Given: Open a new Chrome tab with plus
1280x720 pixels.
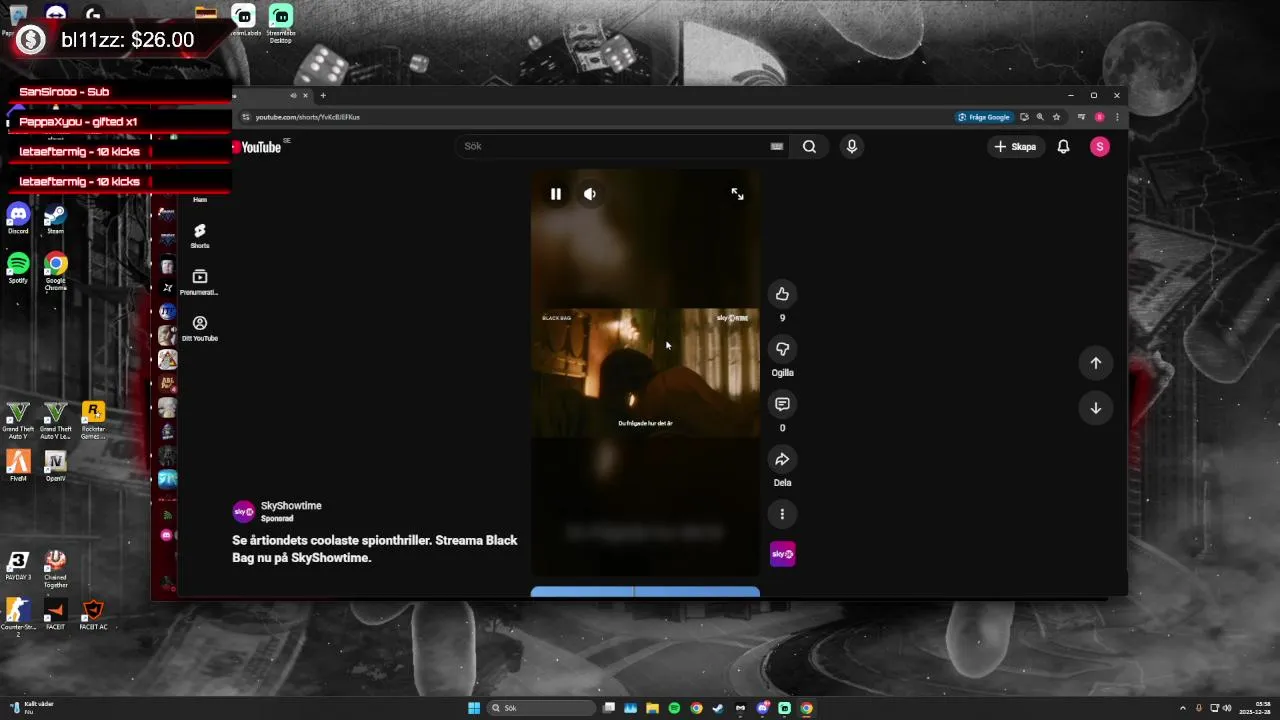Looking at the screenshot, I should [x=323, y=95].
